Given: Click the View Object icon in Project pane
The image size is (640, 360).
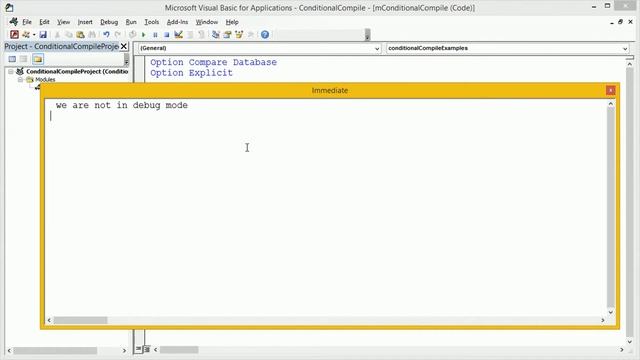Looking at the screenshot, I should tap(24, 59).
